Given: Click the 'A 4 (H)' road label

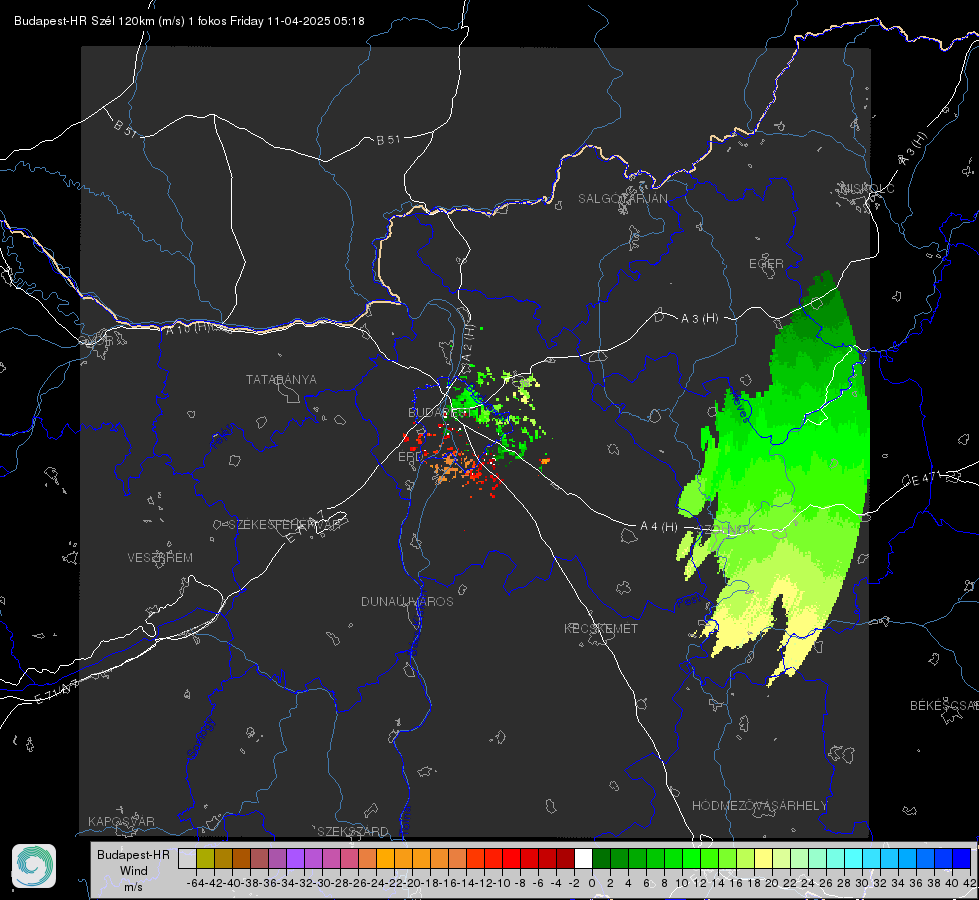Looking at the screenshot, I should [659, 527].
